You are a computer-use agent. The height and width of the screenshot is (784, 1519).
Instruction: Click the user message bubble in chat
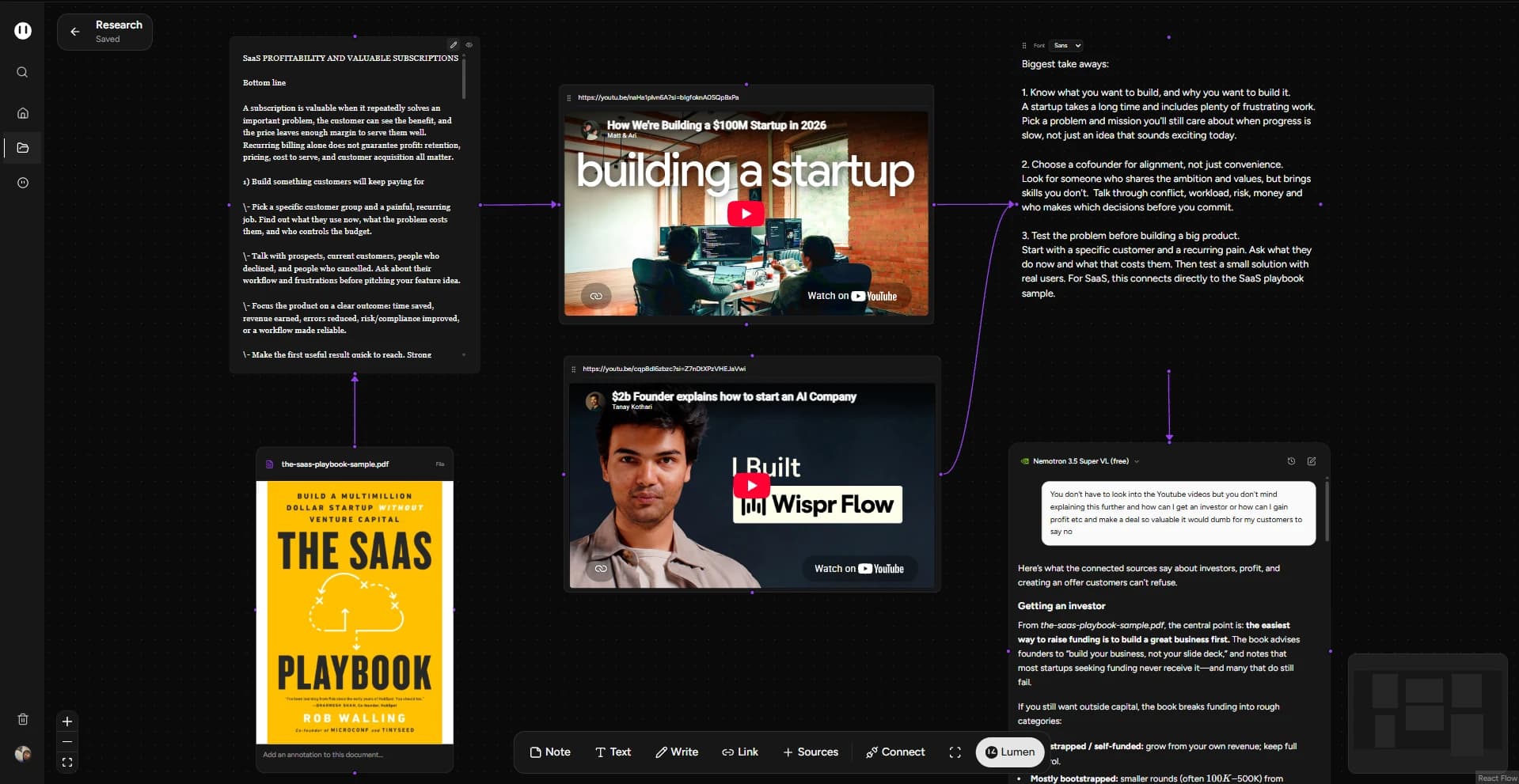coord(1178,513)
